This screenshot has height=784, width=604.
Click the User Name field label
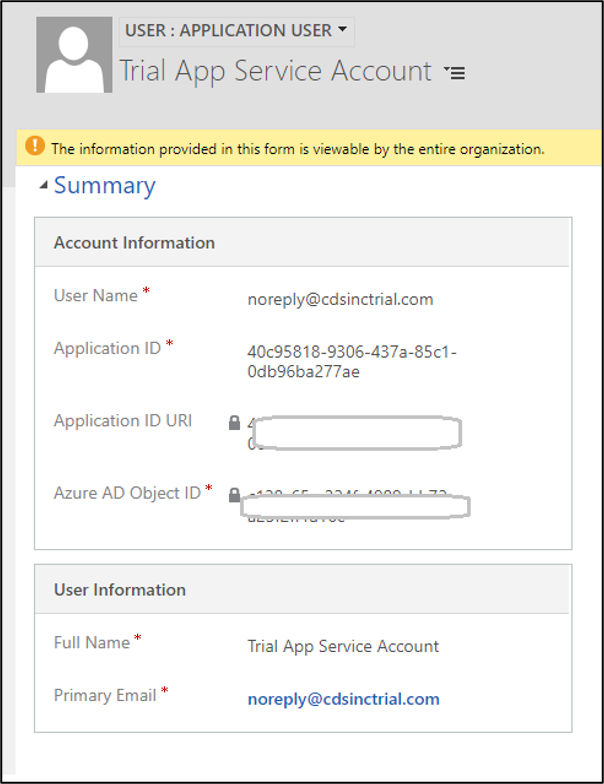pos(96,296)
